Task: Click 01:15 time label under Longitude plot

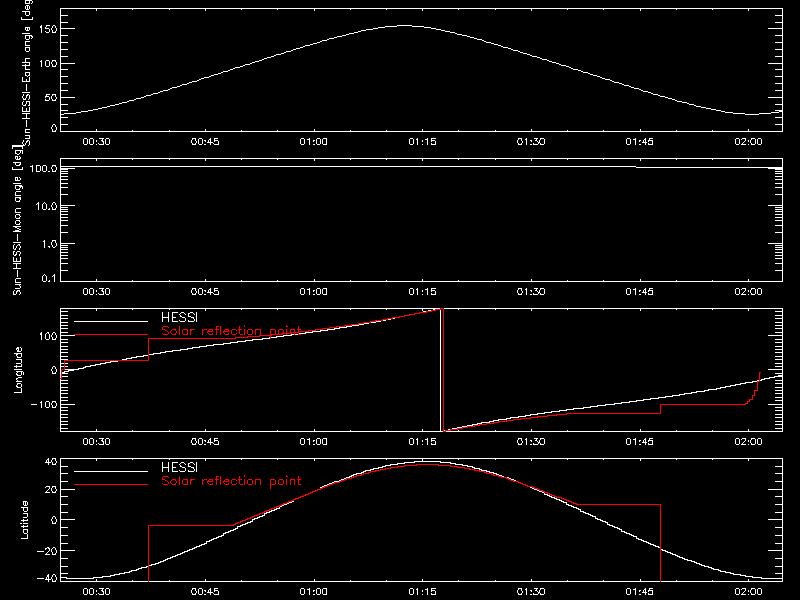Action: [422, 442]
